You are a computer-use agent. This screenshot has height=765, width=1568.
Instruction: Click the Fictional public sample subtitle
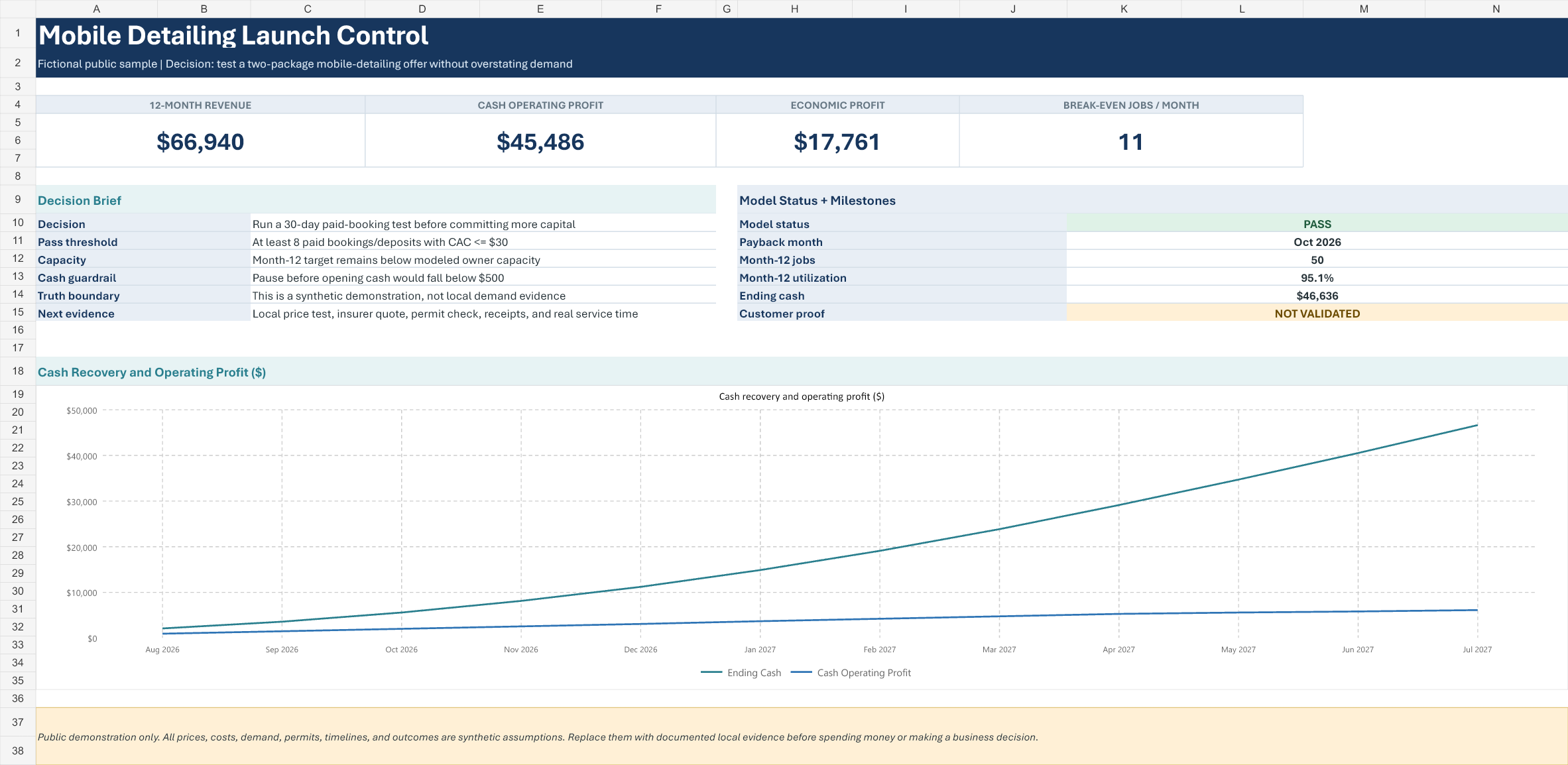pos(305,64)
